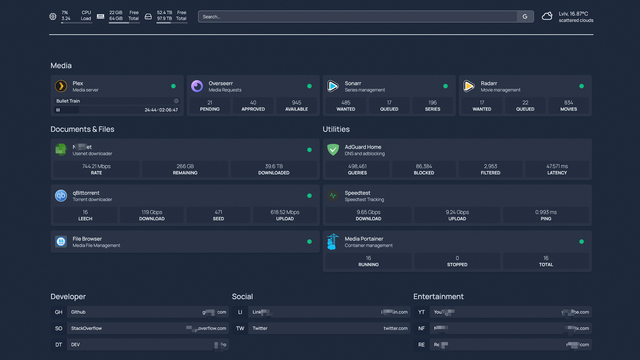Click the qBittorrent LEECH count

85,215
